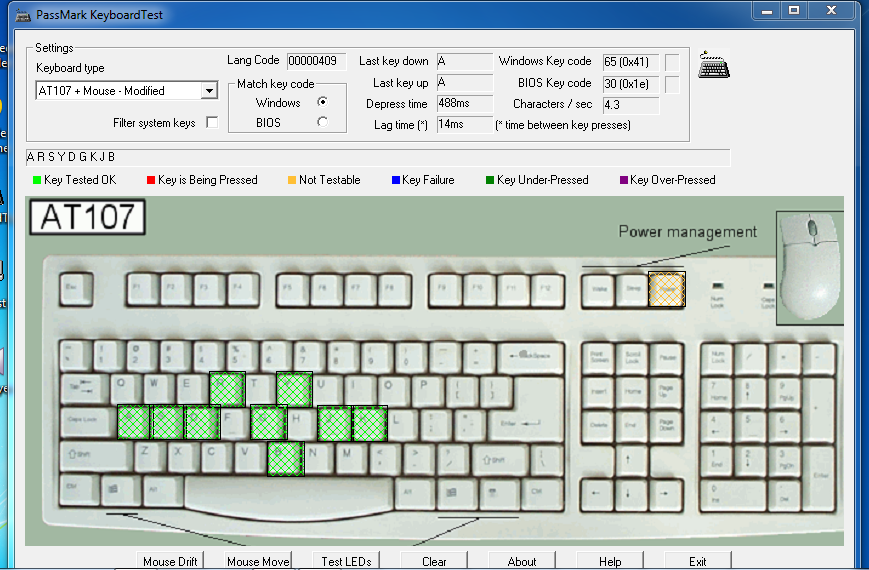Screen dimensions: 869x570
Task: Clear the tested keys with Clear button
Action: tap(434, 561)
